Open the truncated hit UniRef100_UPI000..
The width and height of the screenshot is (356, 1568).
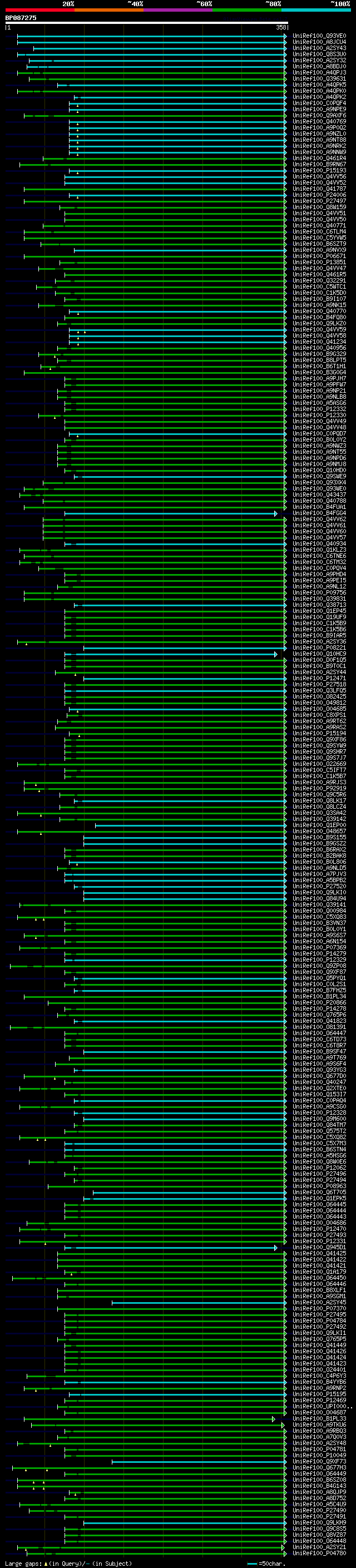(322, 1407)
